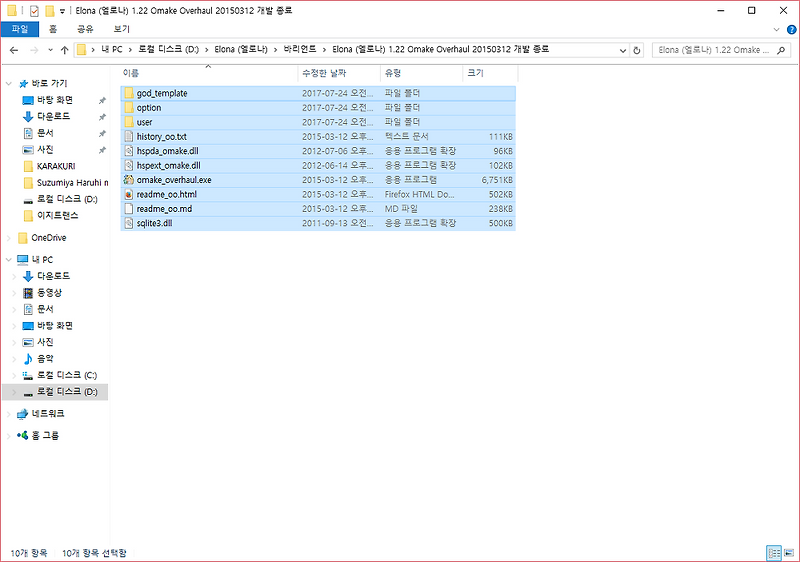This screenshot has width=800, height=562.
Task: Switch to large icons view layout
Action: tap(789, 553)
